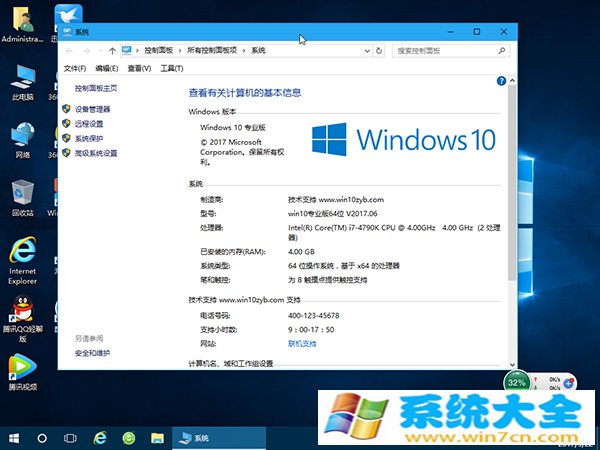Expand the recent locations dropdown arrow
Viewport: 600px width, 450px height.
(x=98, y=50)
